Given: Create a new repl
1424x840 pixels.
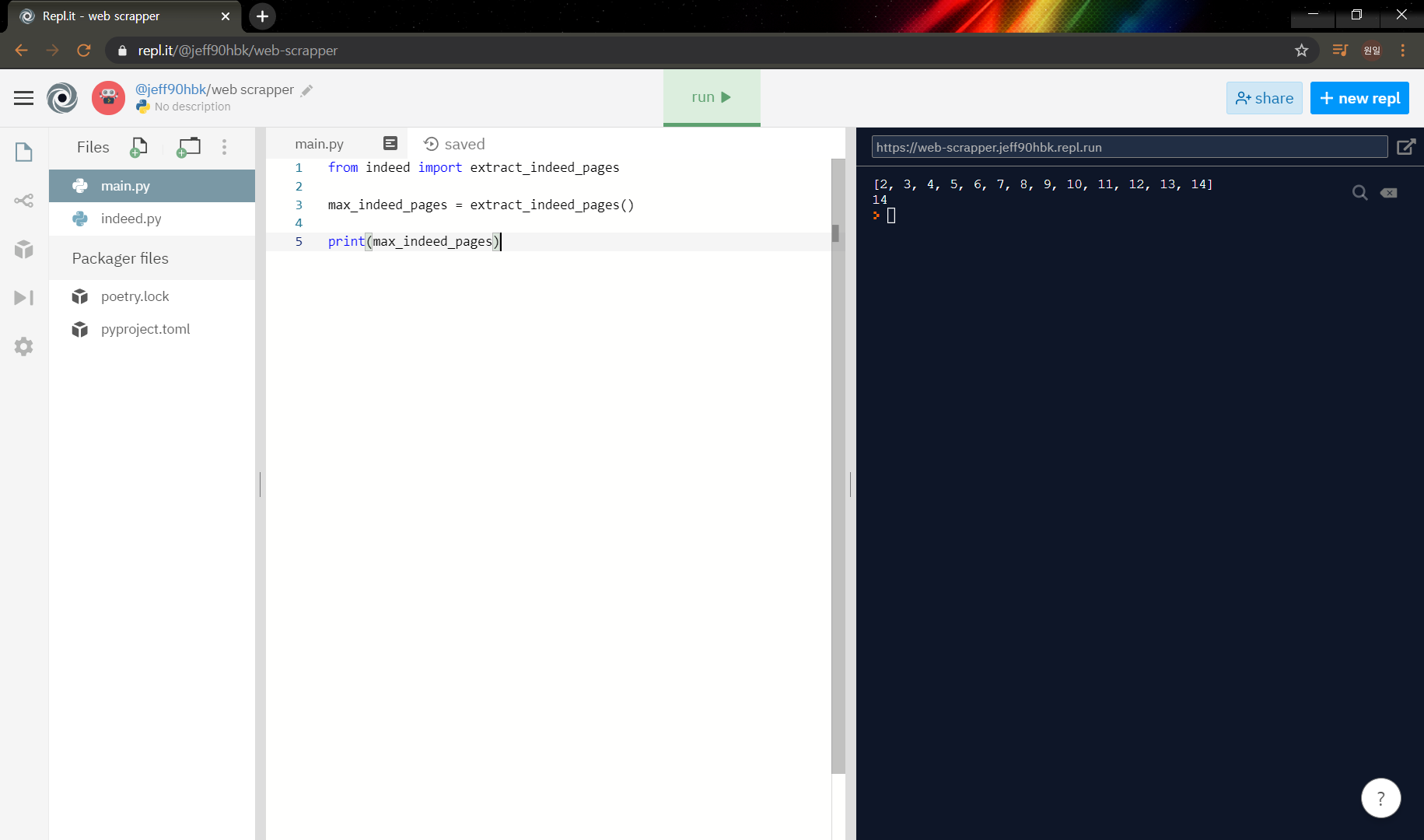Looking at the screenshot, I should [x=1359, y=98].
